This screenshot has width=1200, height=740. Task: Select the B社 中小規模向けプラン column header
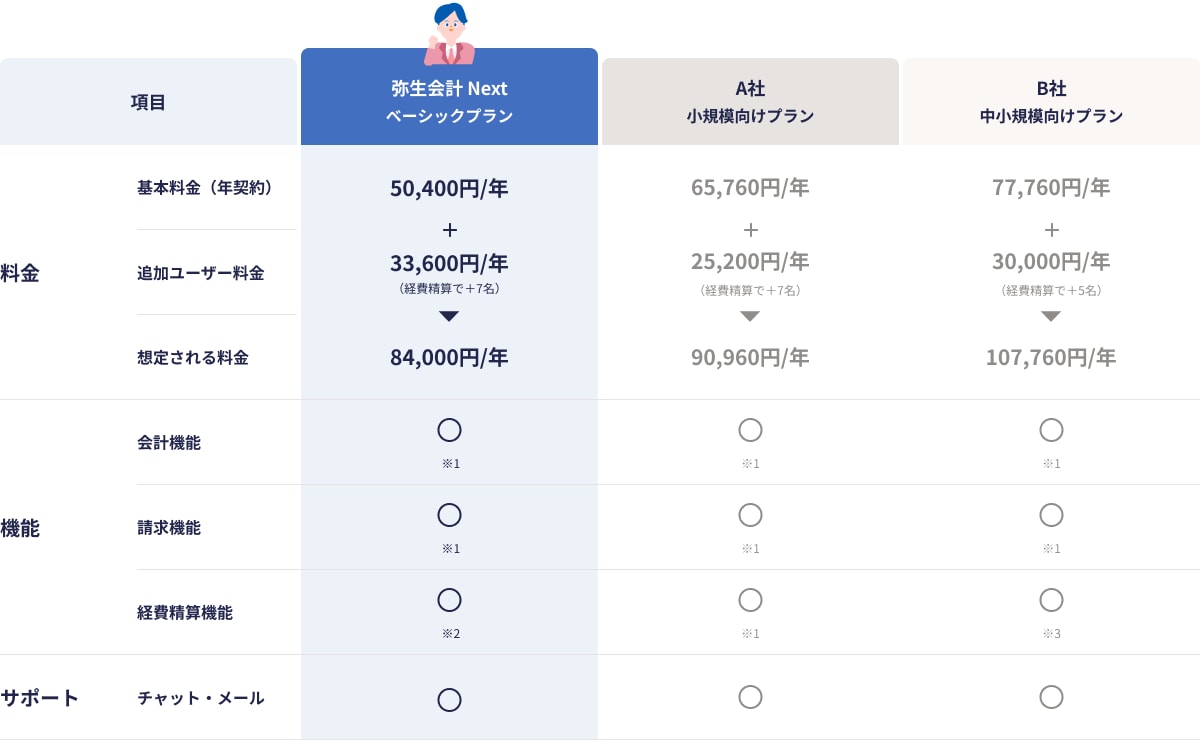point(1051,102)
